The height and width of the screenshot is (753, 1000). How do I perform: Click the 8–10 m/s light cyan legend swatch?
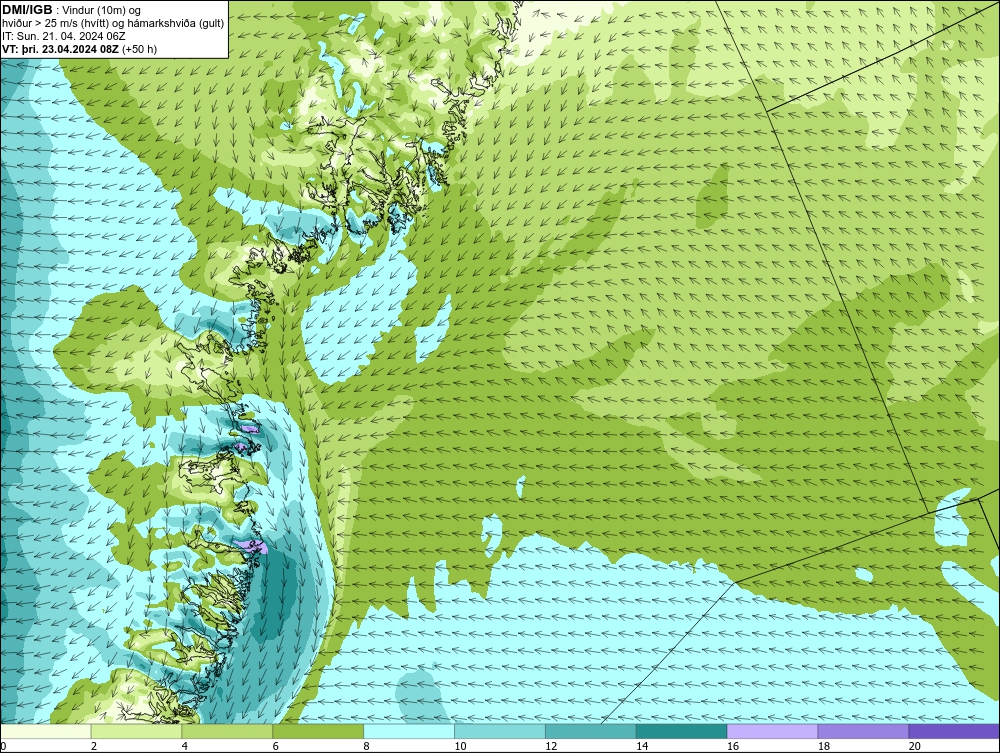[x=409, y=731]
